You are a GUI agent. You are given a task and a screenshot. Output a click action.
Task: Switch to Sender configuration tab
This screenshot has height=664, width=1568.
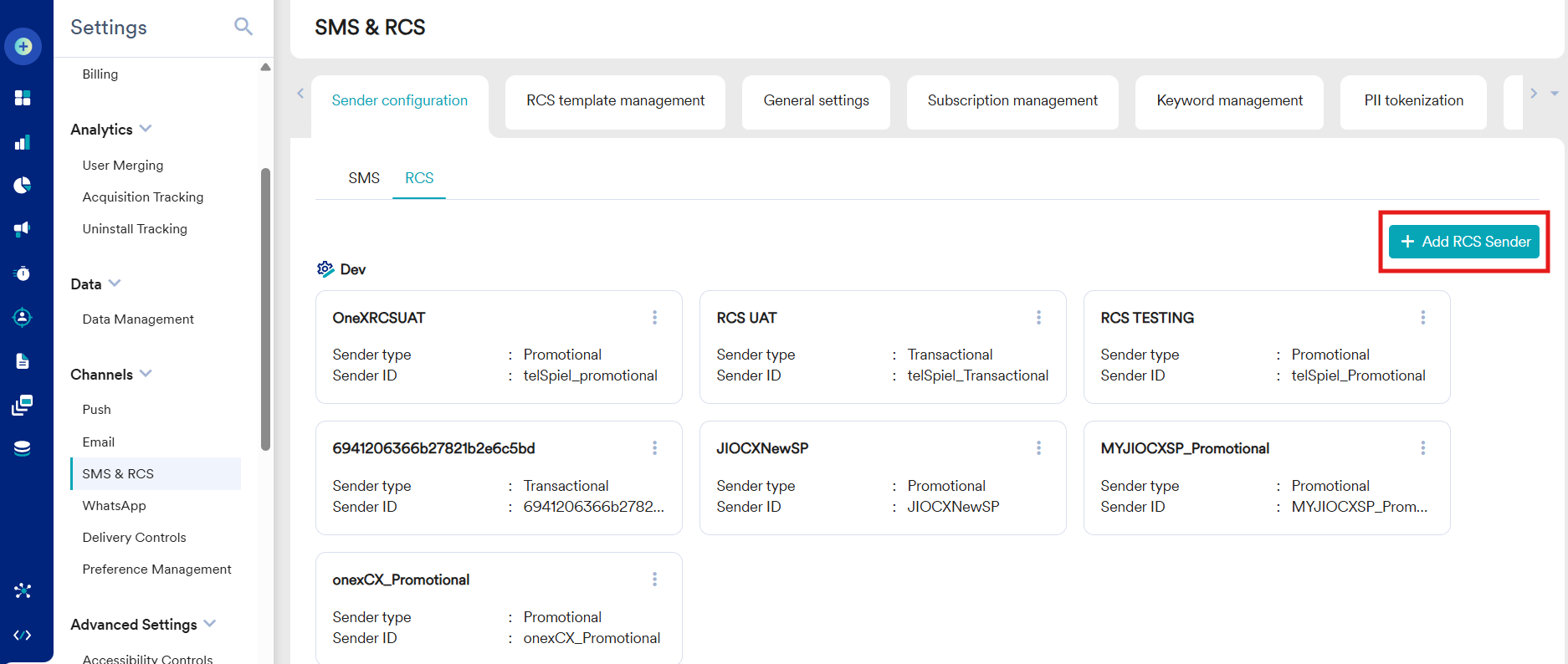point(400,102)
